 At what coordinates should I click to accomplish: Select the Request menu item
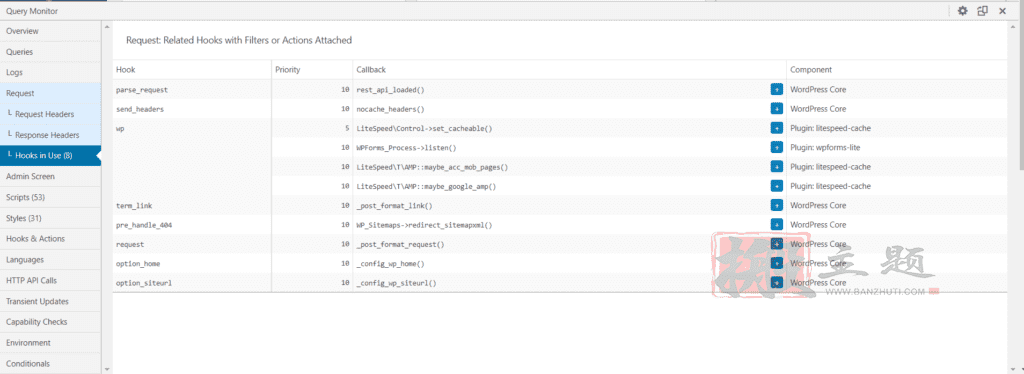[x=50, y=93]
